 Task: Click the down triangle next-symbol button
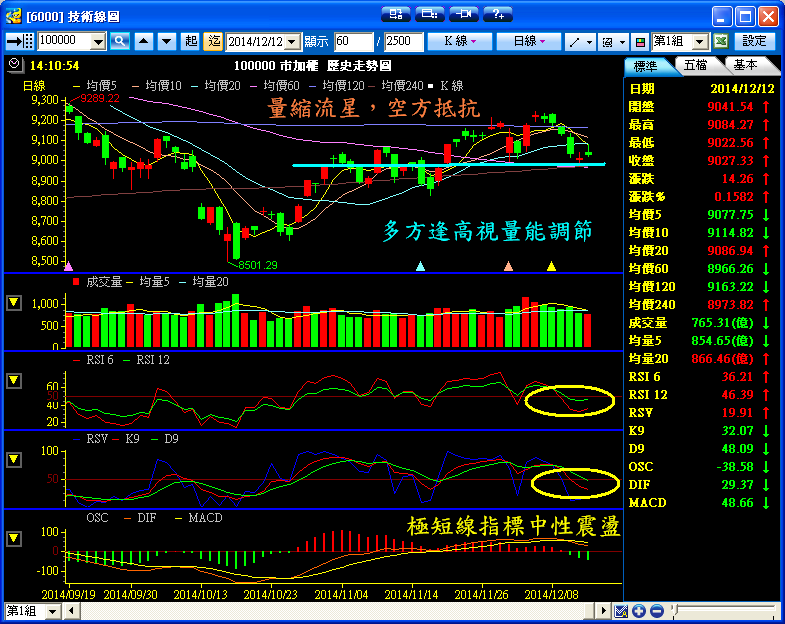(x=165, y=41)
